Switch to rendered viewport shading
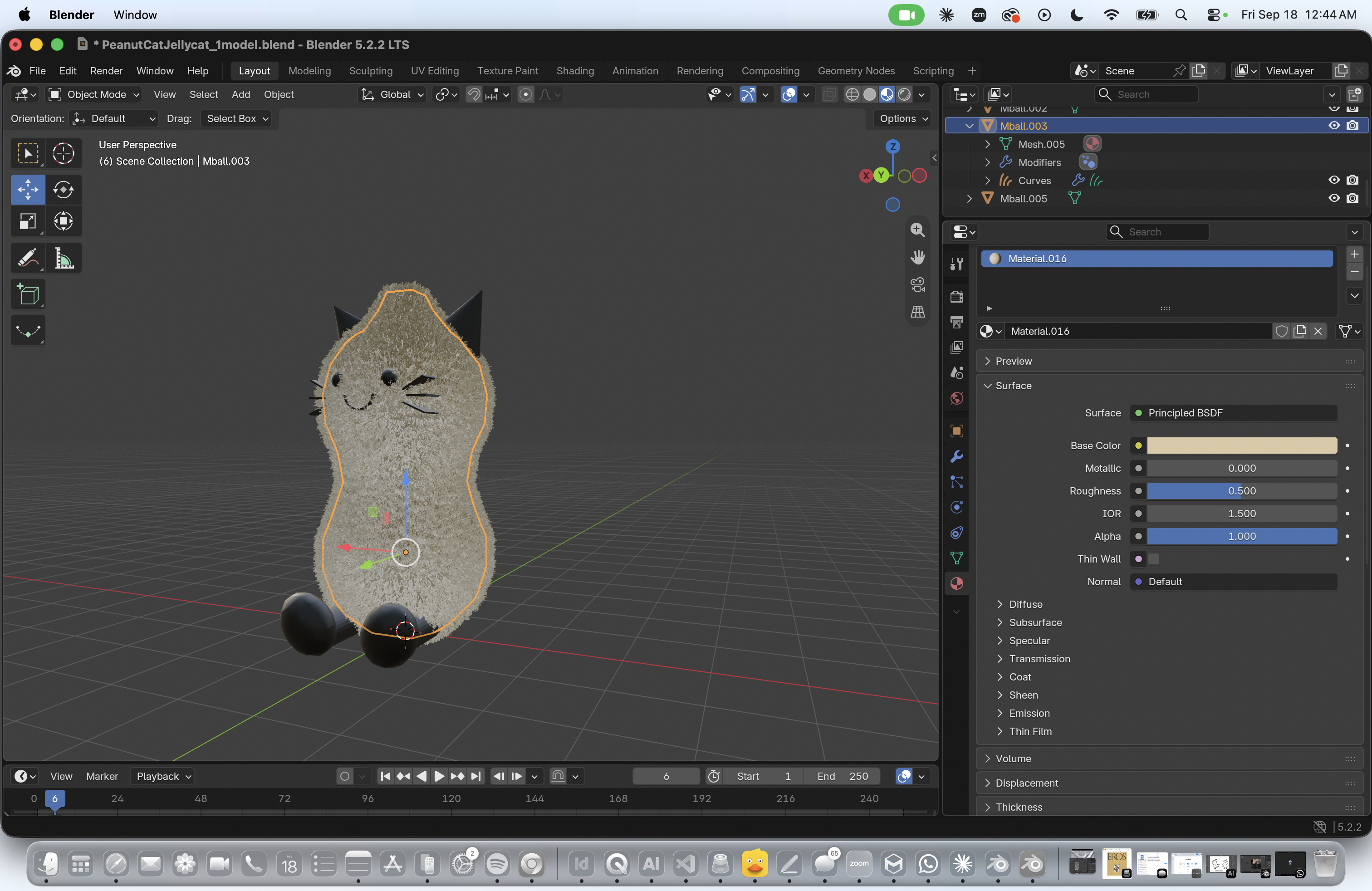This screenshot has width=1372, height=891. (905, 94)
